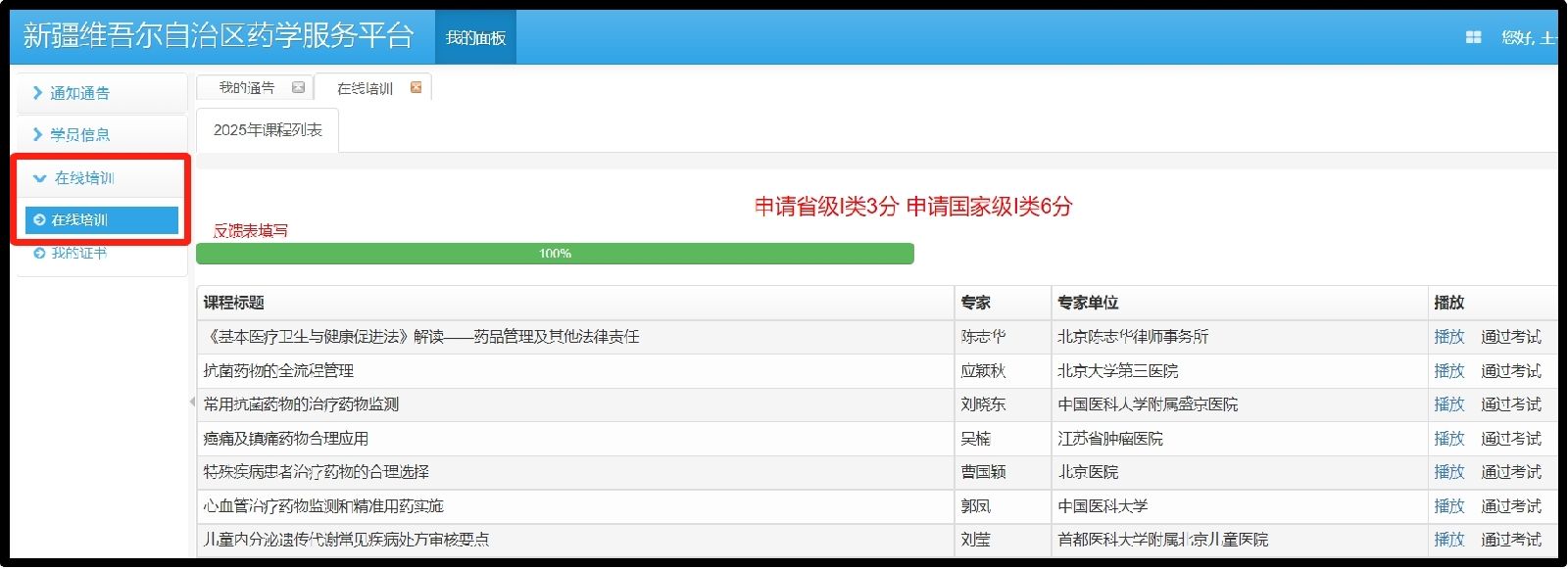Play the 心血管治疗药物监测 course by 郭凤
This screenshot has width=1568, height=569.
pyautogui.click(x=1448, y=505)
